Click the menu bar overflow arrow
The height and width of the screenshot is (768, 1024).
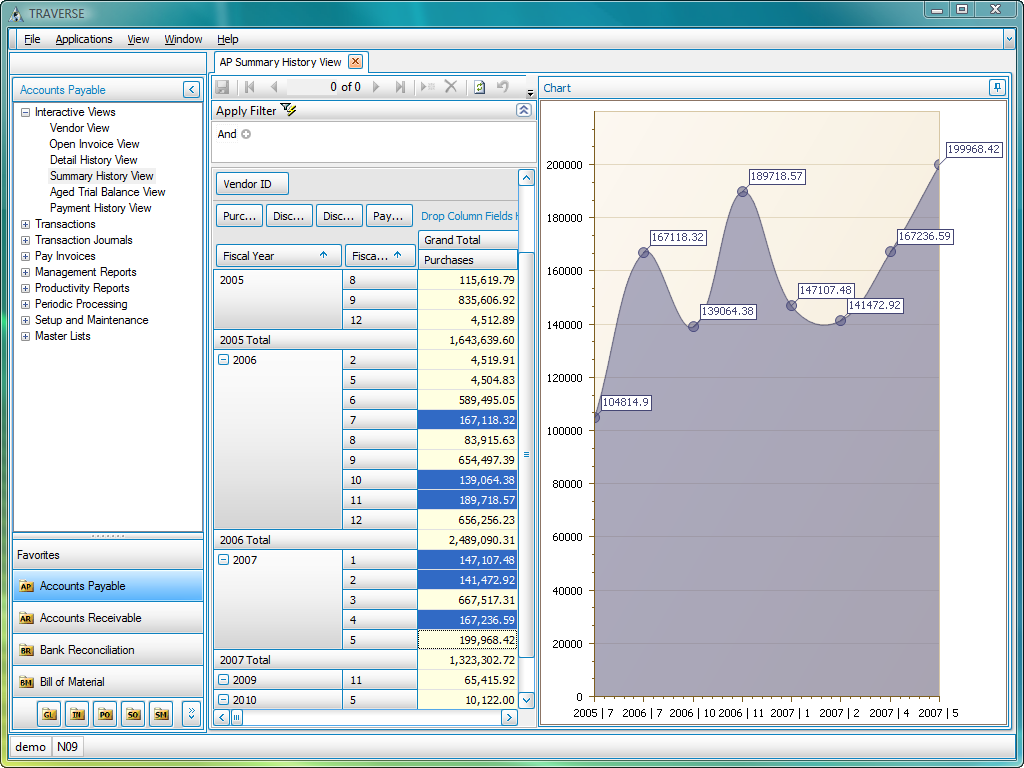tap(1010, 39)
